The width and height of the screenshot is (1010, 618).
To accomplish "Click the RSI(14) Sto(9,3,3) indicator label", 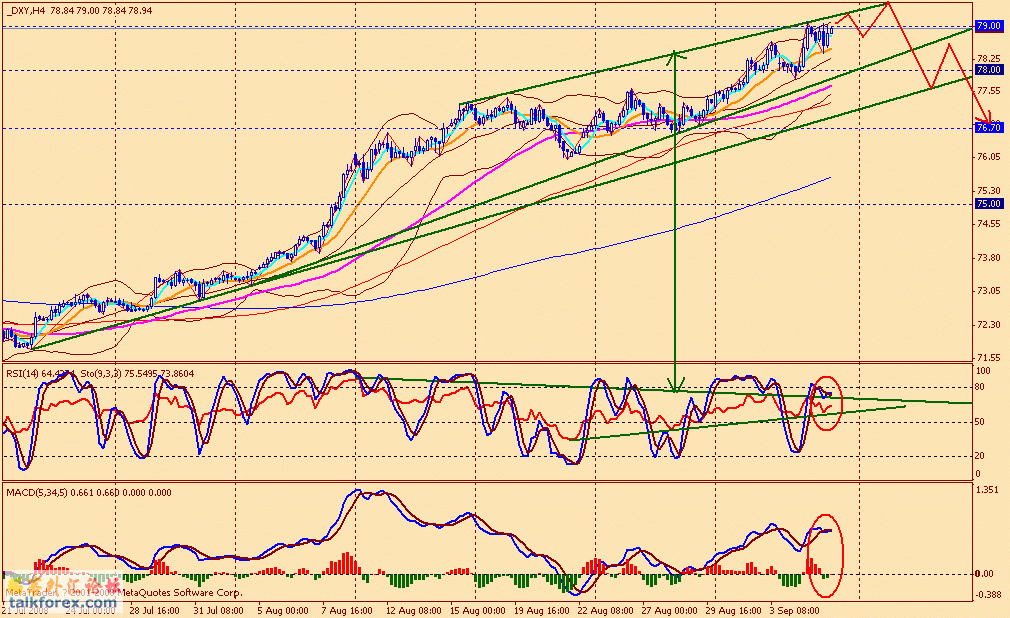I will 100,374.
